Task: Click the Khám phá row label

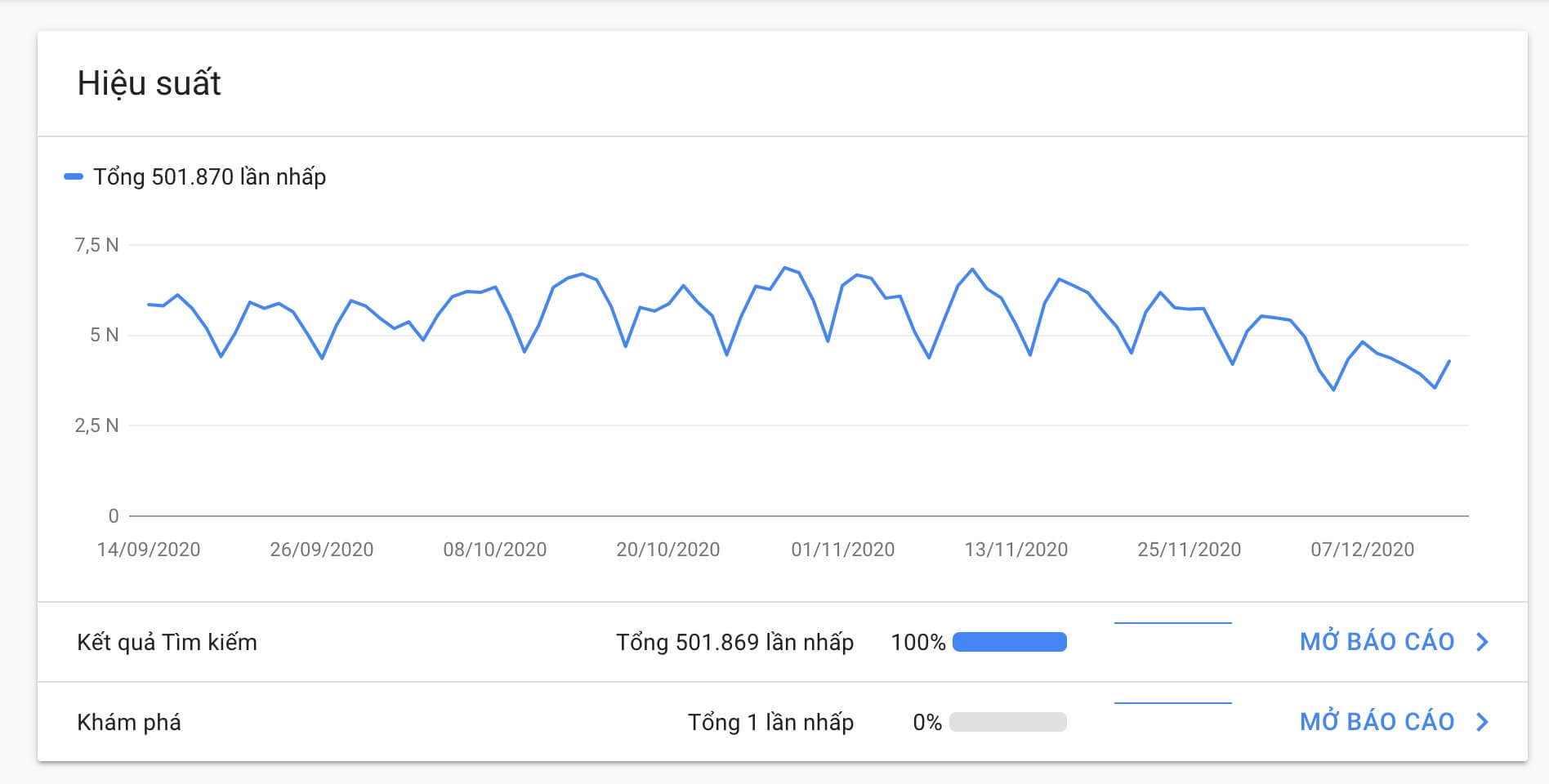Action: [x=129, y=723]
